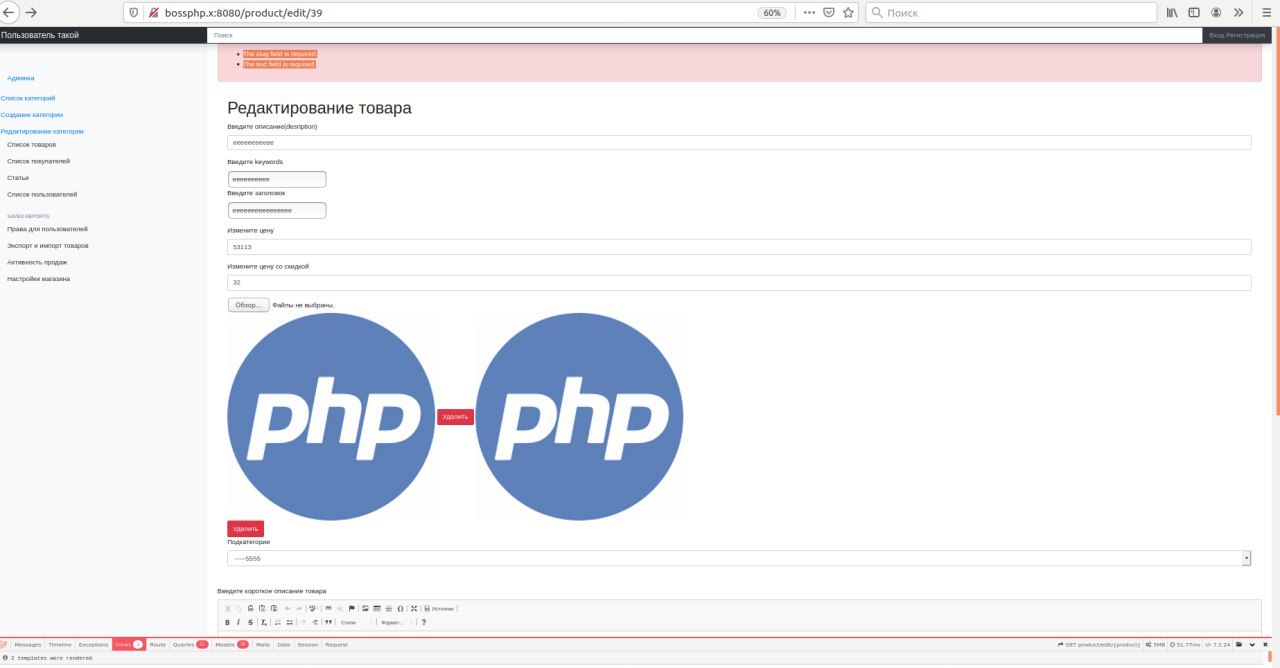
Task: Click the browser Back arrow button
Action: (9, 13)
